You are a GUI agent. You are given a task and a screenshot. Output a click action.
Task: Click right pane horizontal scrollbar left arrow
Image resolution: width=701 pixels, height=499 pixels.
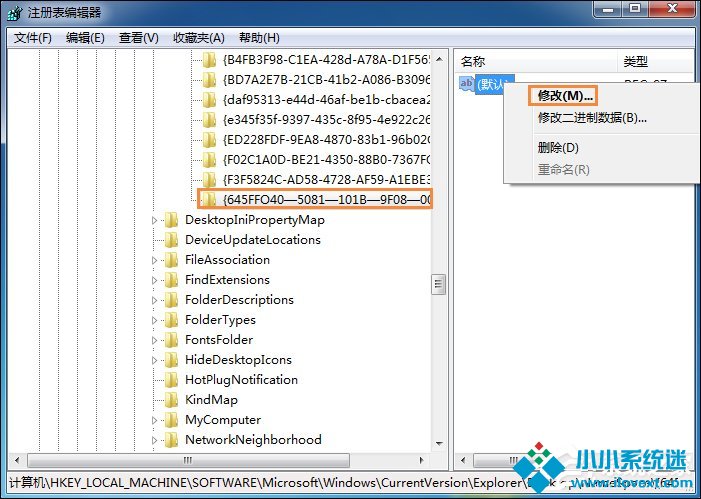[463, 460]
